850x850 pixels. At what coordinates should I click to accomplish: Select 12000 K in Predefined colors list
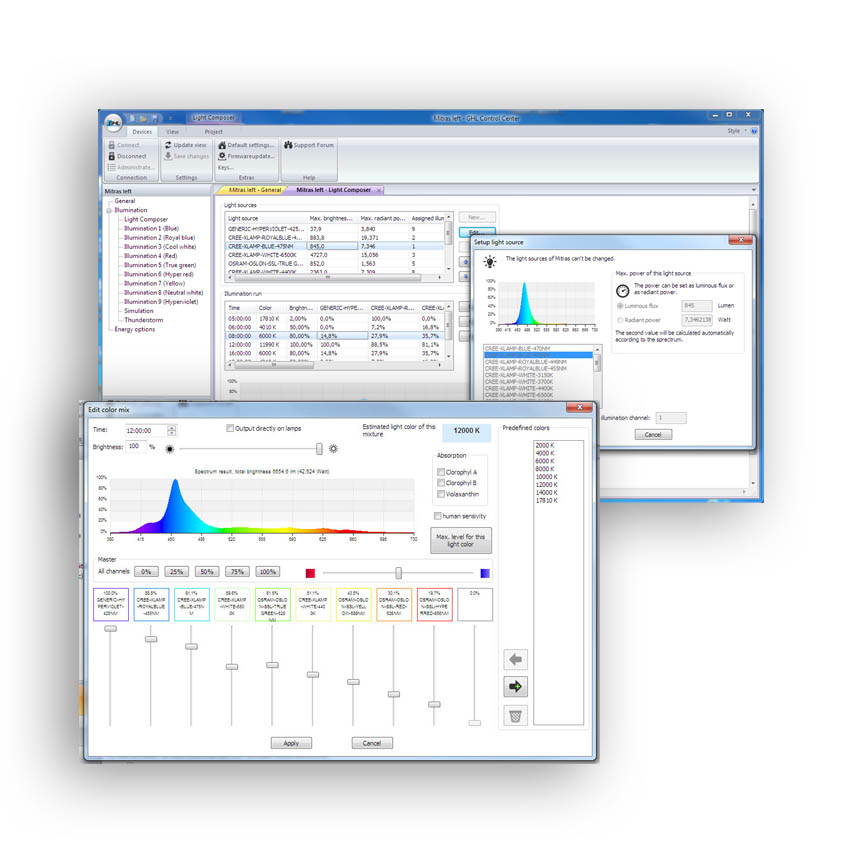coord(546,485)
